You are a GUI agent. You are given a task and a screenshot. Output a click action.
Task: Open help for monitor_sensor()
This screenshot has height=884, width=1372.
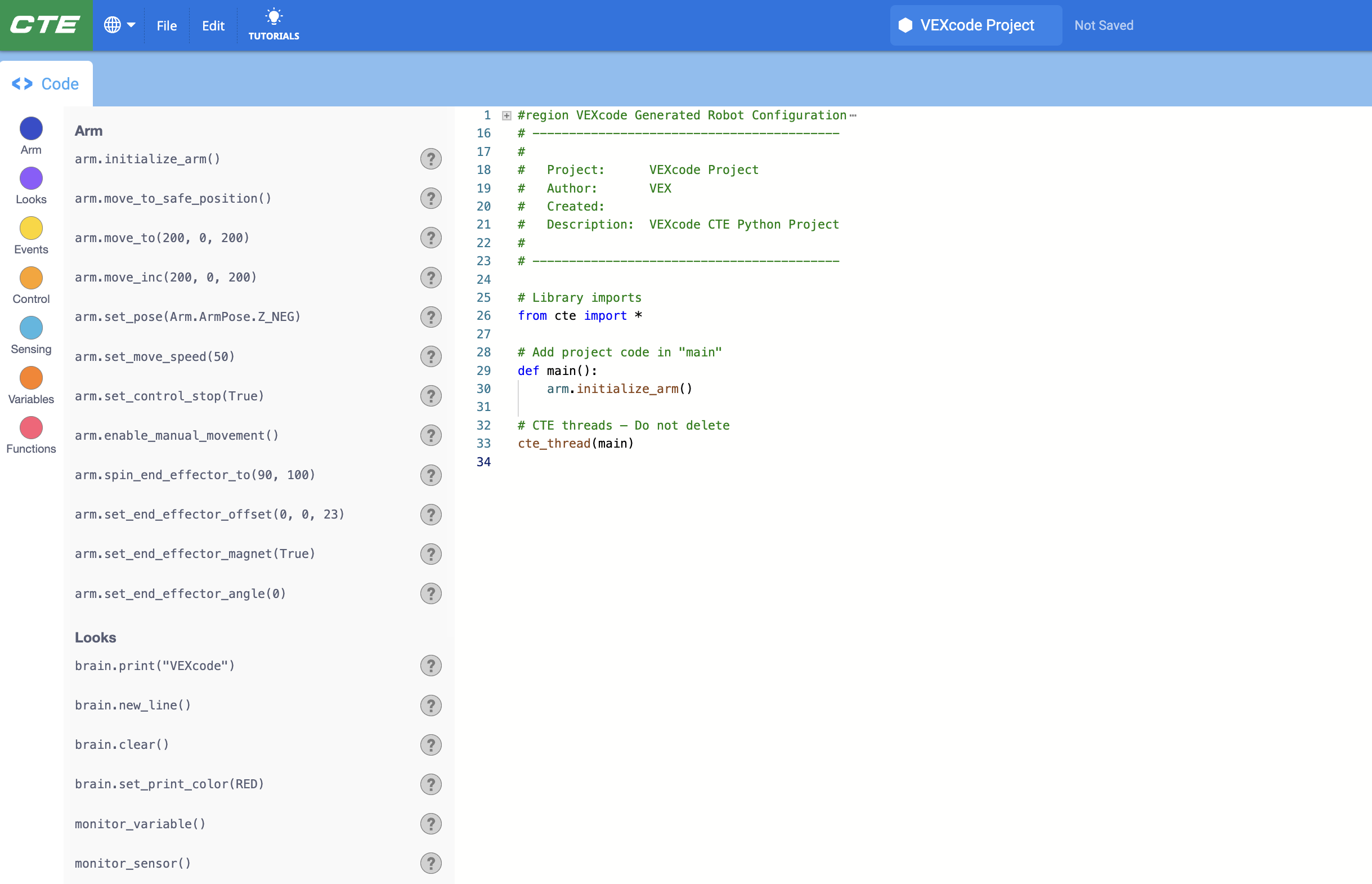coord(430,863)
